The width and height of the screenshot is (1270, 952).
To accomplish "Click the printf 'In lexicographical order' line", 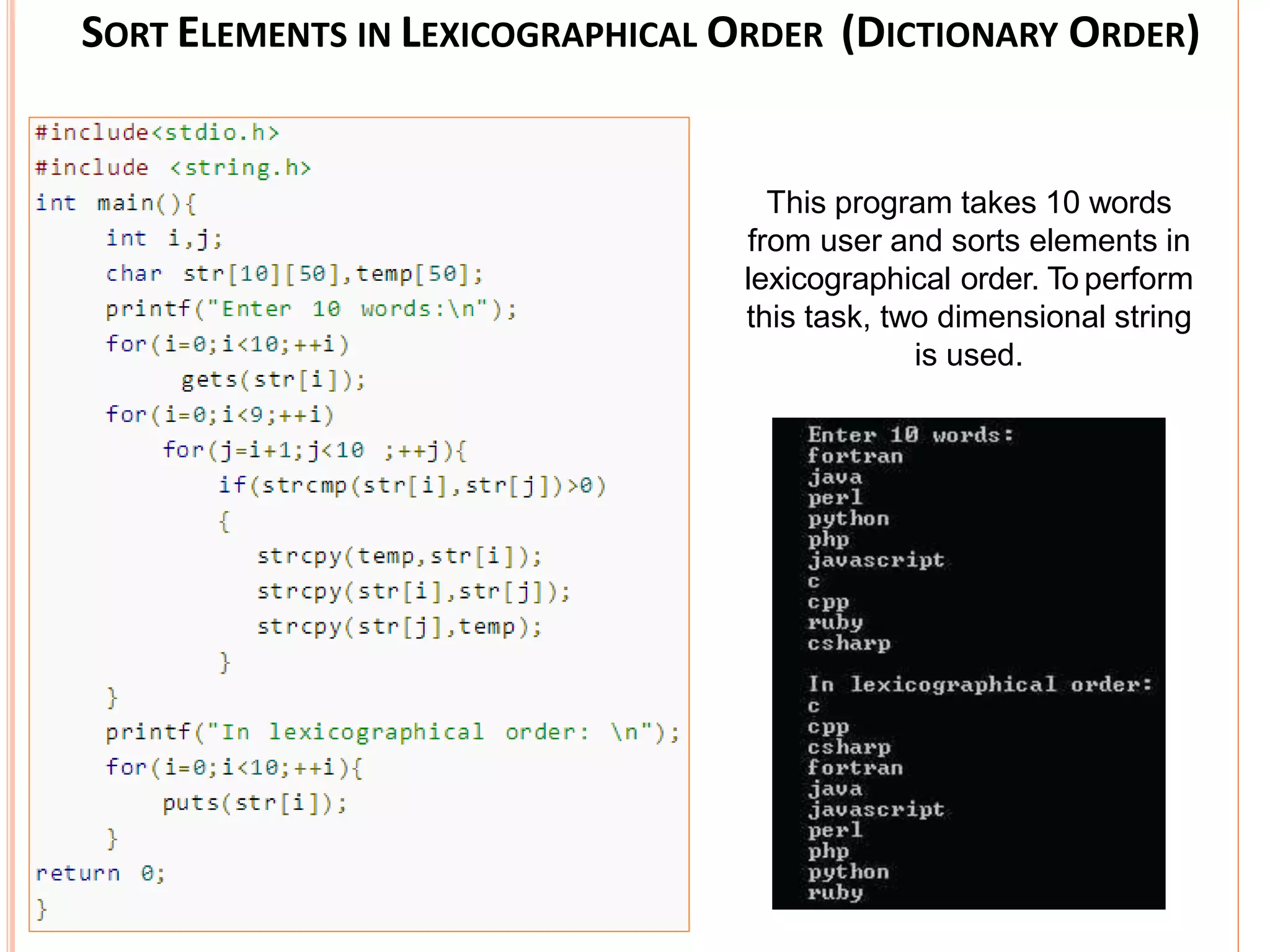I will coord(393,733).
